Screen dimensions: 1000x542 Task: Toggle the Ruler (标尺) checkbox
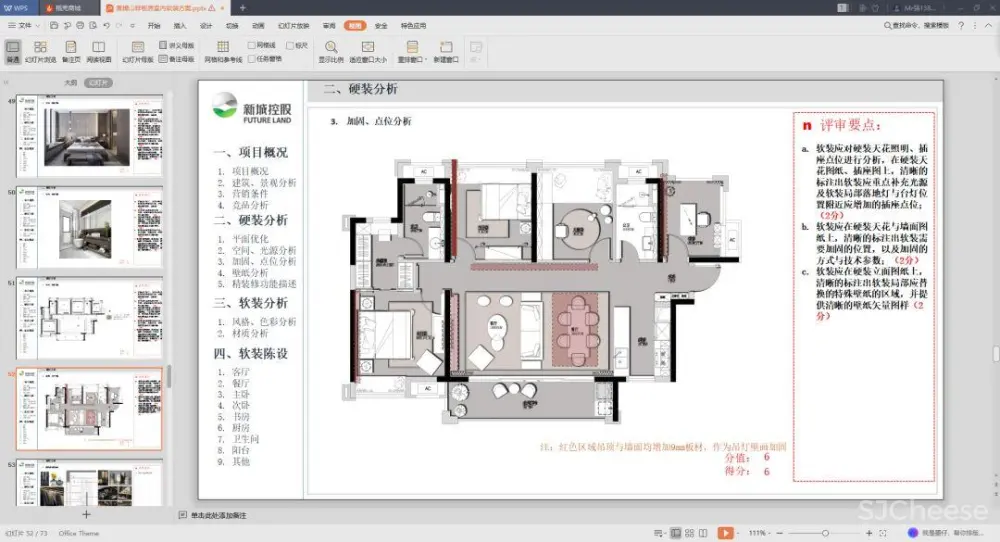click(x=290, y=45)
